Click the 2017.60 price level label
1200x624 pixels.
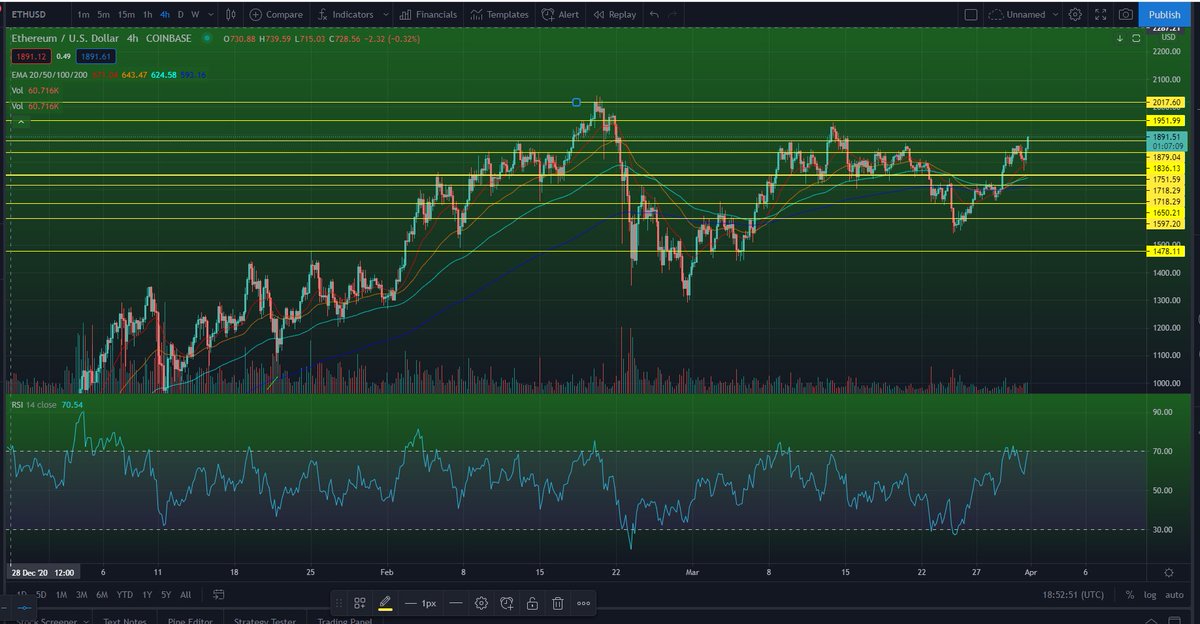[1166, 102]
